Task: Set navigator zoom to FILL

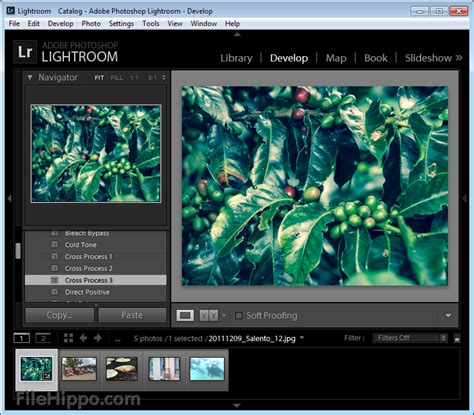Action: (x=117, y=78)
